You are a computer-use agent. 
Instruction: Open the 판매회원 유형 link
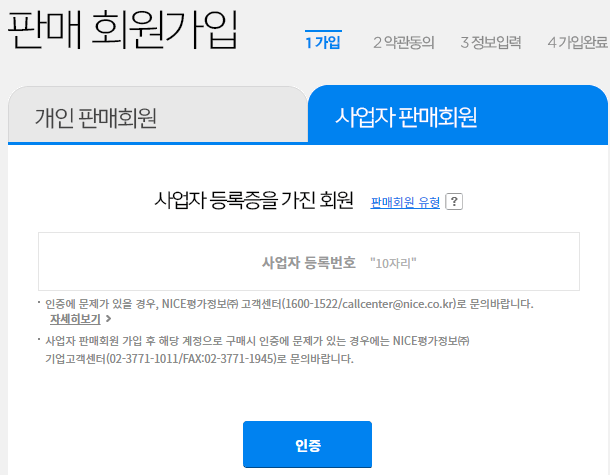click(x=405, y=202)
